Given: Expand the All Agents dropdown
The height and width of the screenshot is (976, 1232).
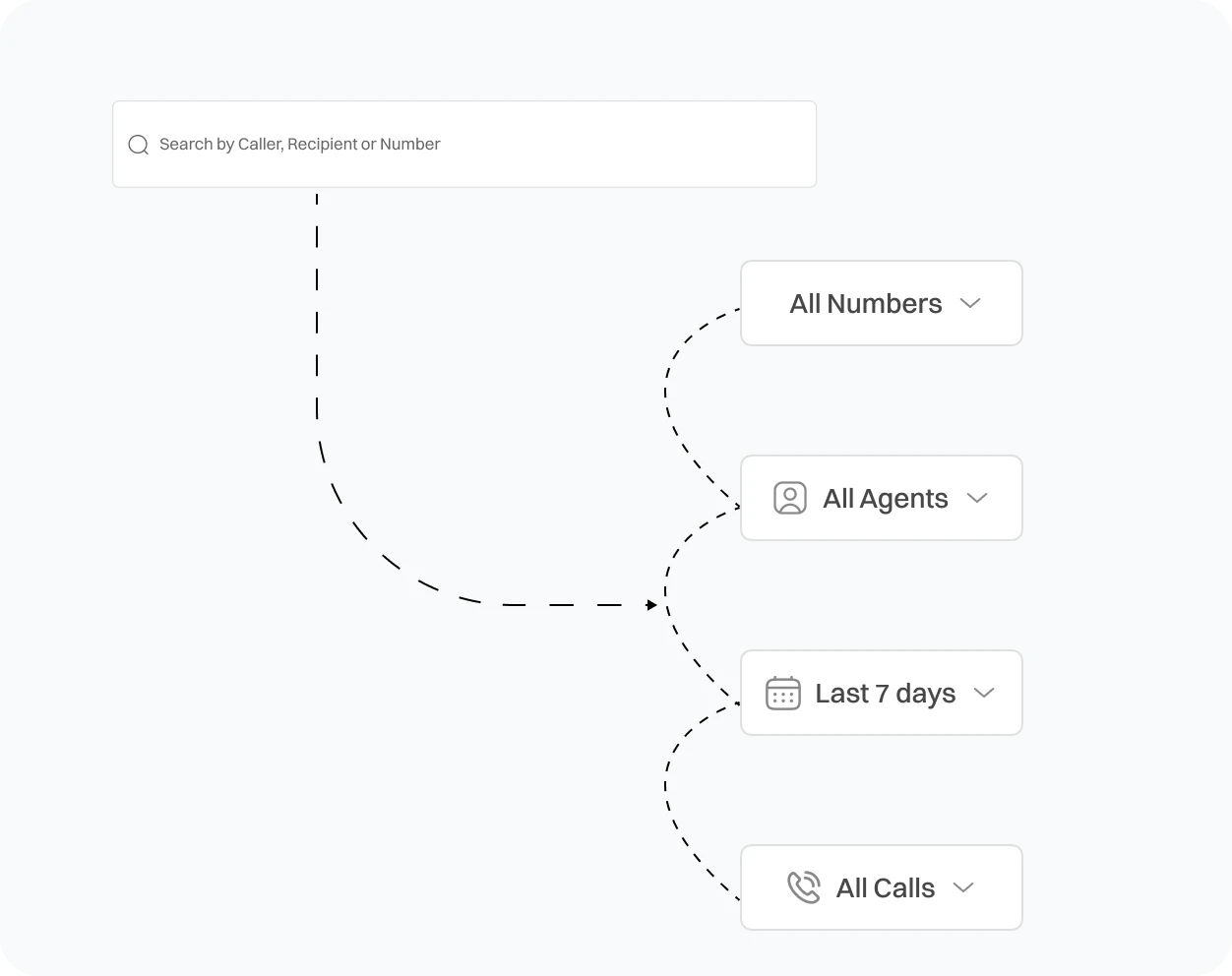Looking at the screenshot, I should click(881, 498).
